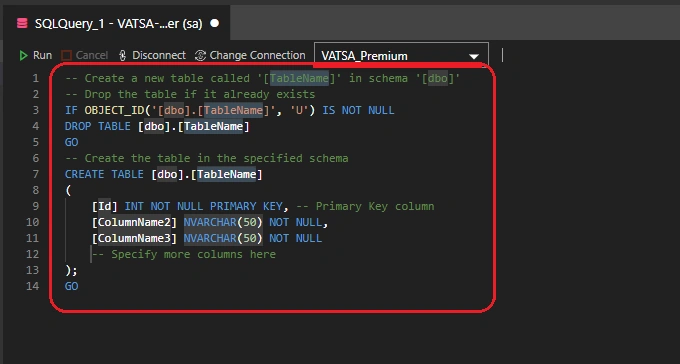Click NVARCHAR(50) on line 10
The height and width of the screenshot is (364, 680).
[223, 222]
